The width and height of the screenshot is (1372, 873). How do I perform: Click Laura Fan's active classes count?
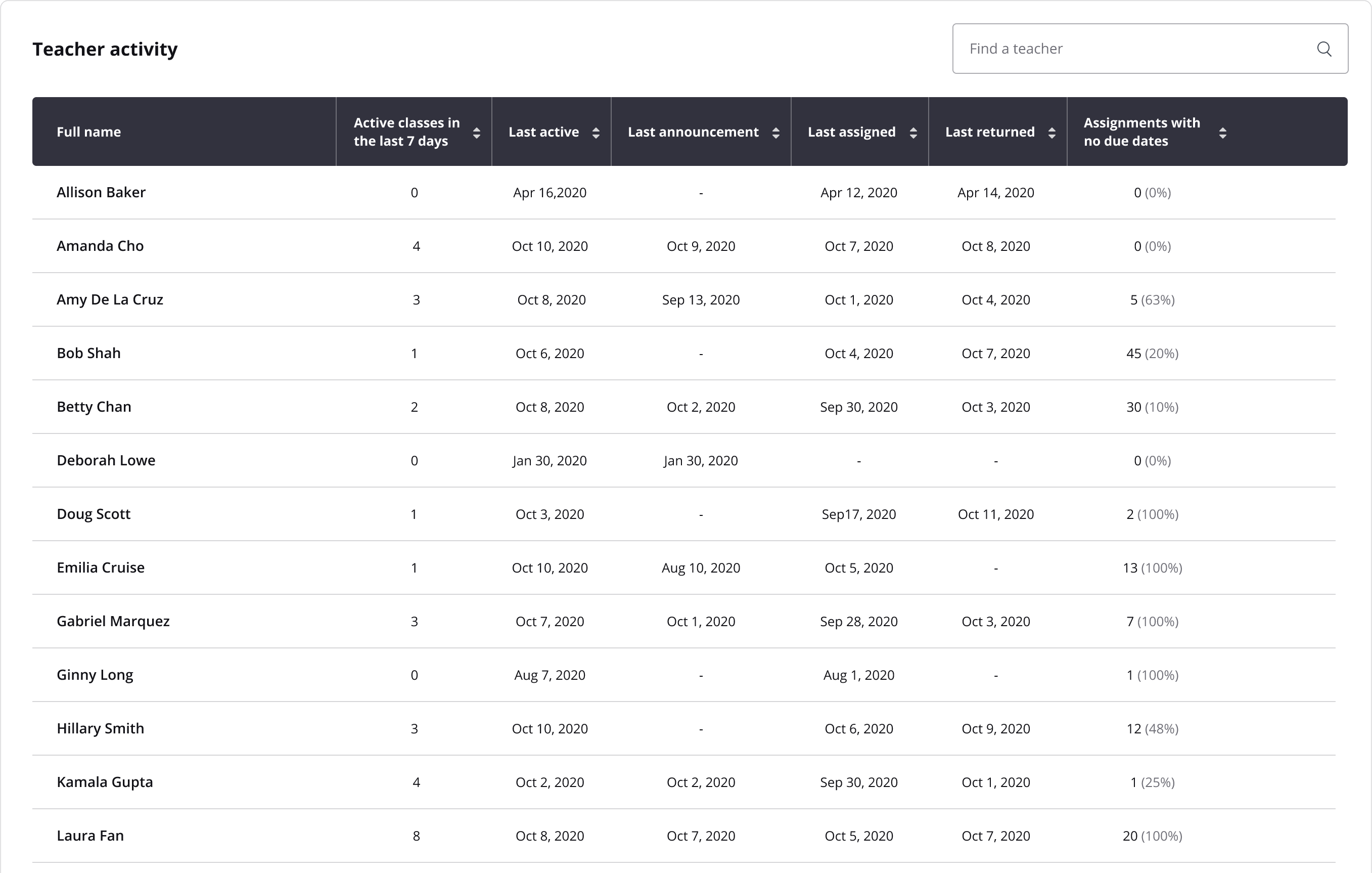417,836
